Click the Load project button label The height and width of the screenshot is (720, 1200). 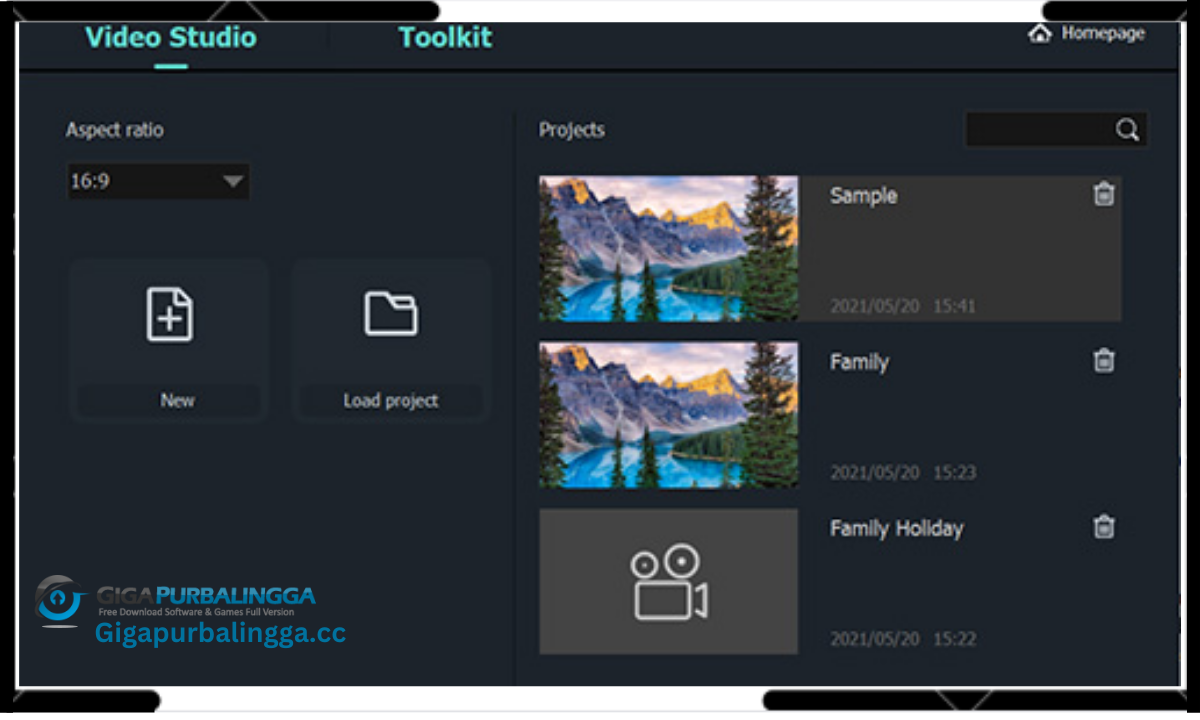[391, 401]
